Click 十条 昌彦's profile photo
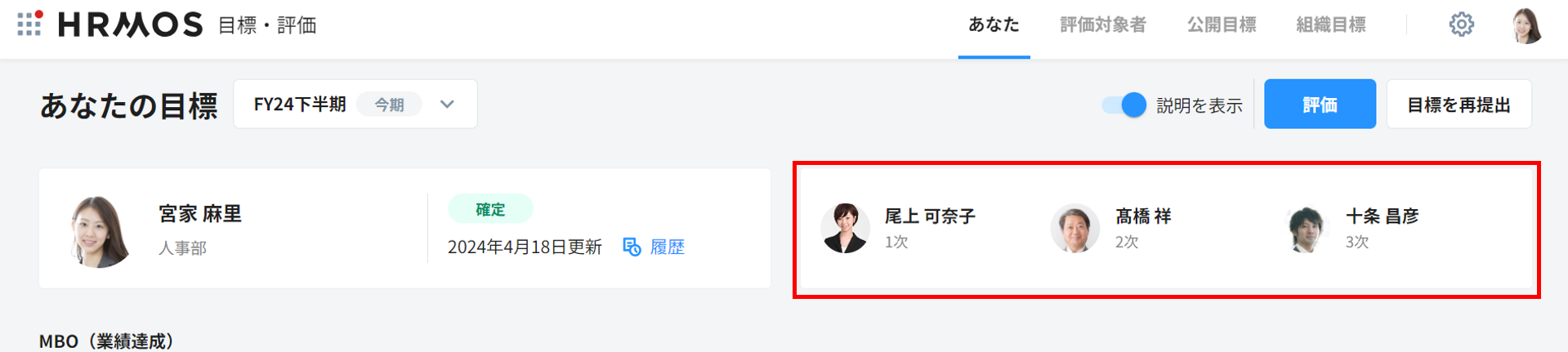1568x352 pixels. [x=1306, y=228]
